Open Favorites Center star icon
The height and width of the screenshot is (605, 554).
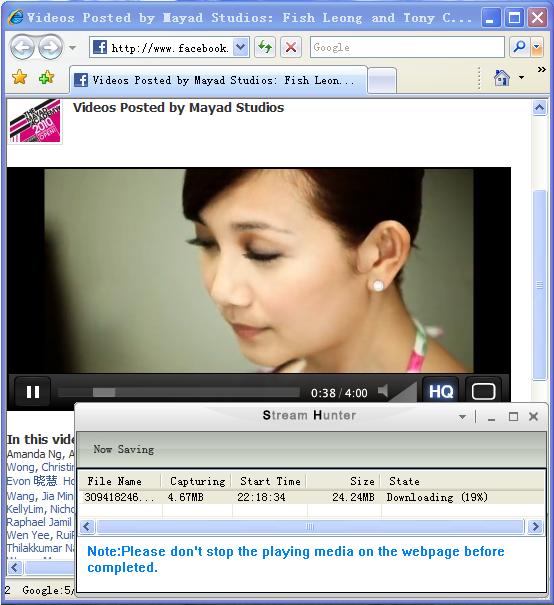pyautogui.click(x=19, y=78)
